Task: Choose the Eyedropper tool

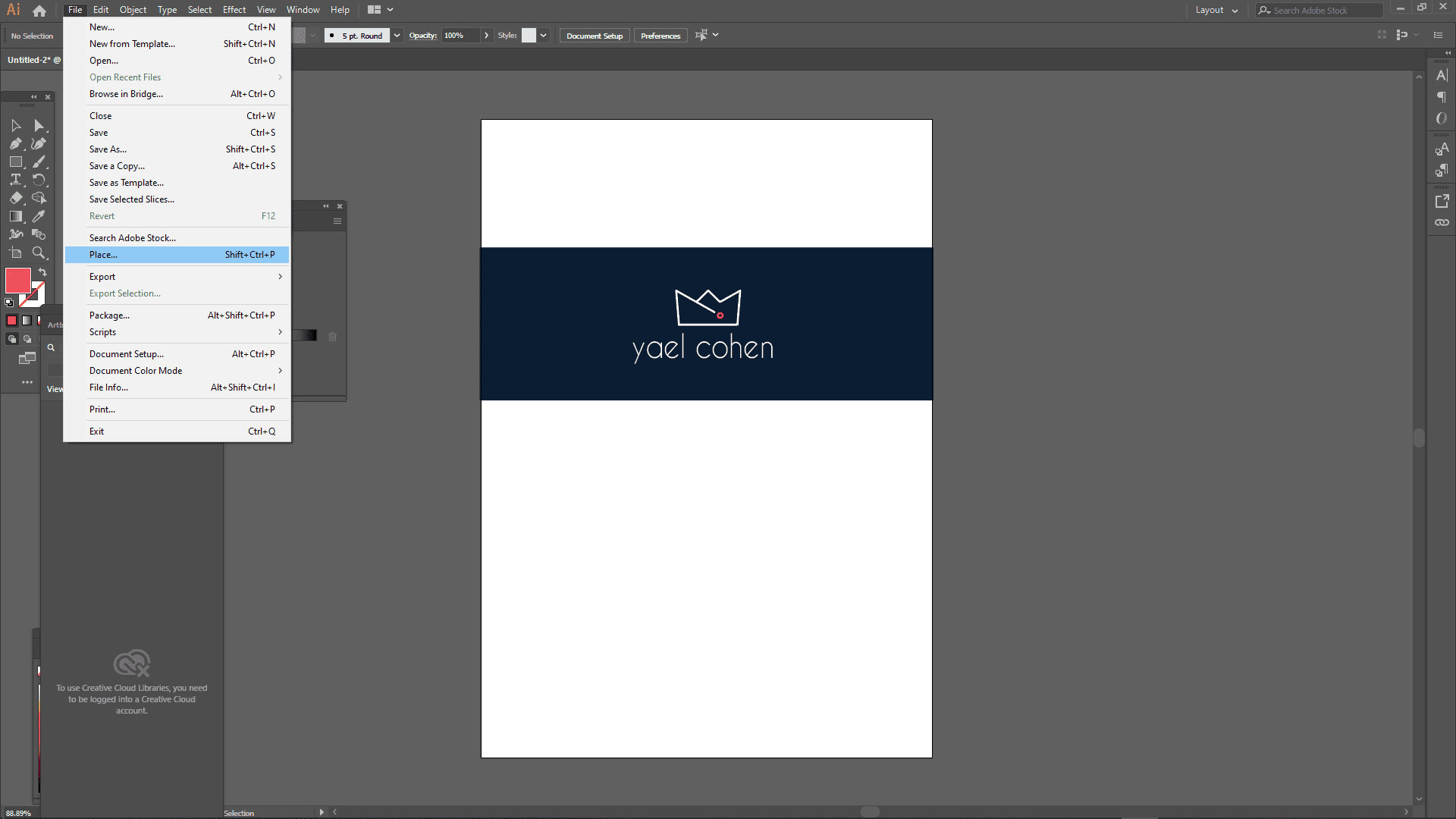Action: (x=39, y=216)
